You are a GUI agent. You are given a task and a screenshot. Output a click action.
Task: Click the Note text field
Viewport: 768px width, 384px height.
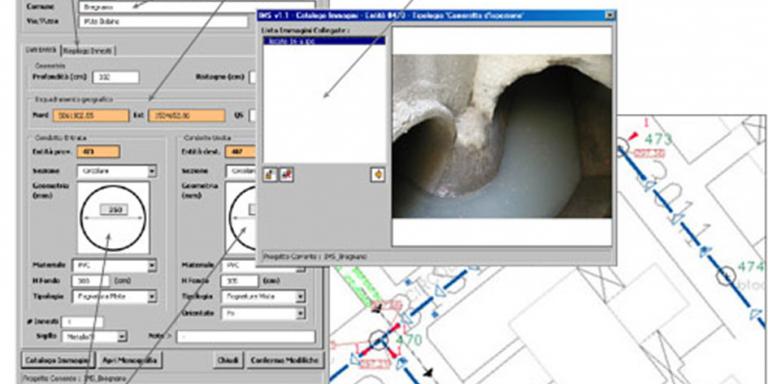[x=246, y=336]
